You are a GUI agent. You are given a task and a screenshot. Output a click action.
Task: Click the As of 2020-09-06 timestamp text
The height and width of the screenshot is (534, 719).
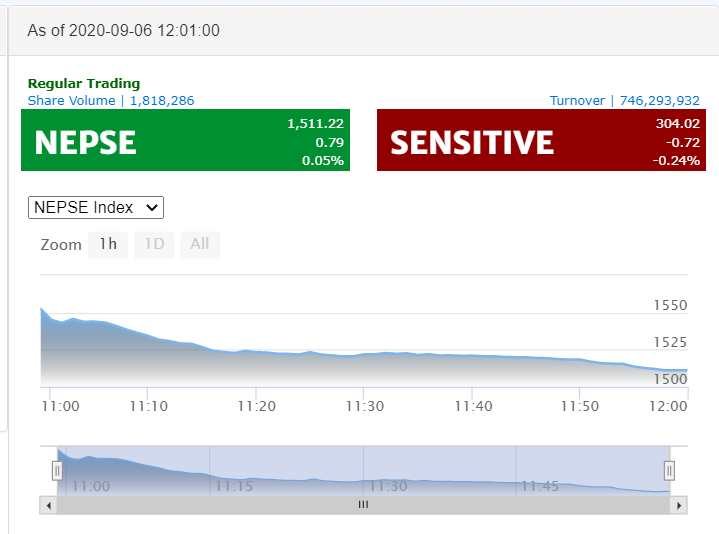[x=123, y=31]
